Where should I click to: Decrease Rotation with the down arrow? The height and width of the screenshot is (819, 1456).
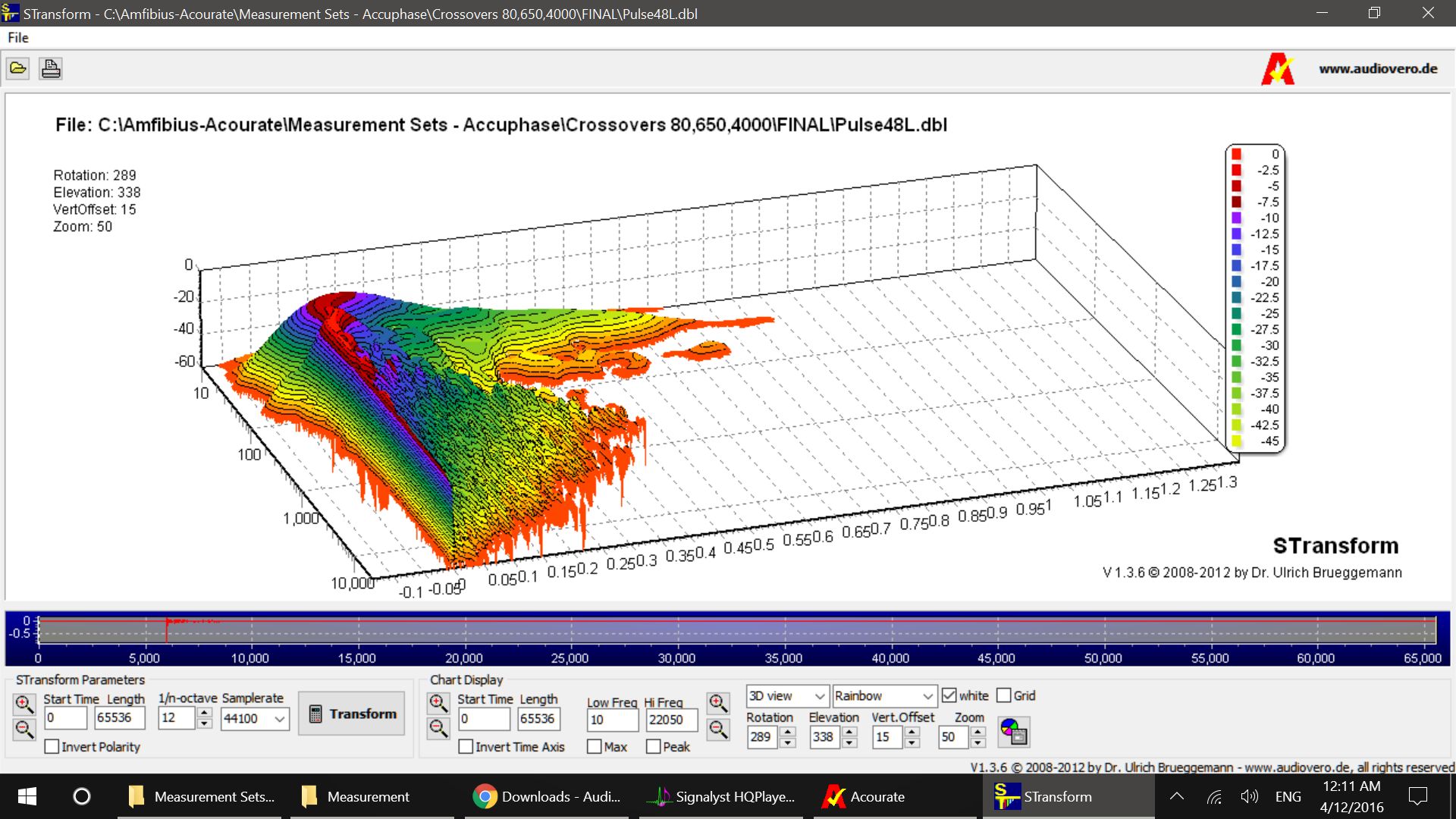(x=788, y=742)
